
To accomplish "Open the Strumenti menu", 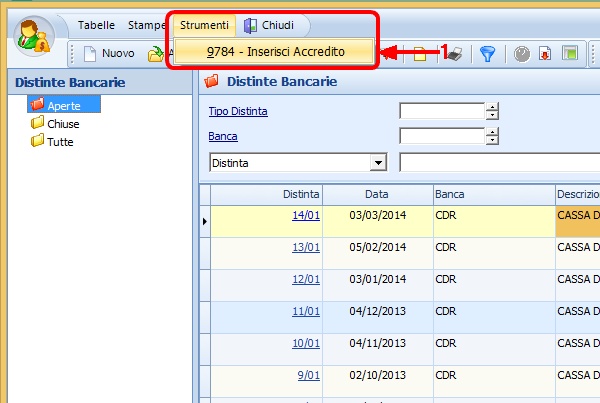I will (204, 25).
